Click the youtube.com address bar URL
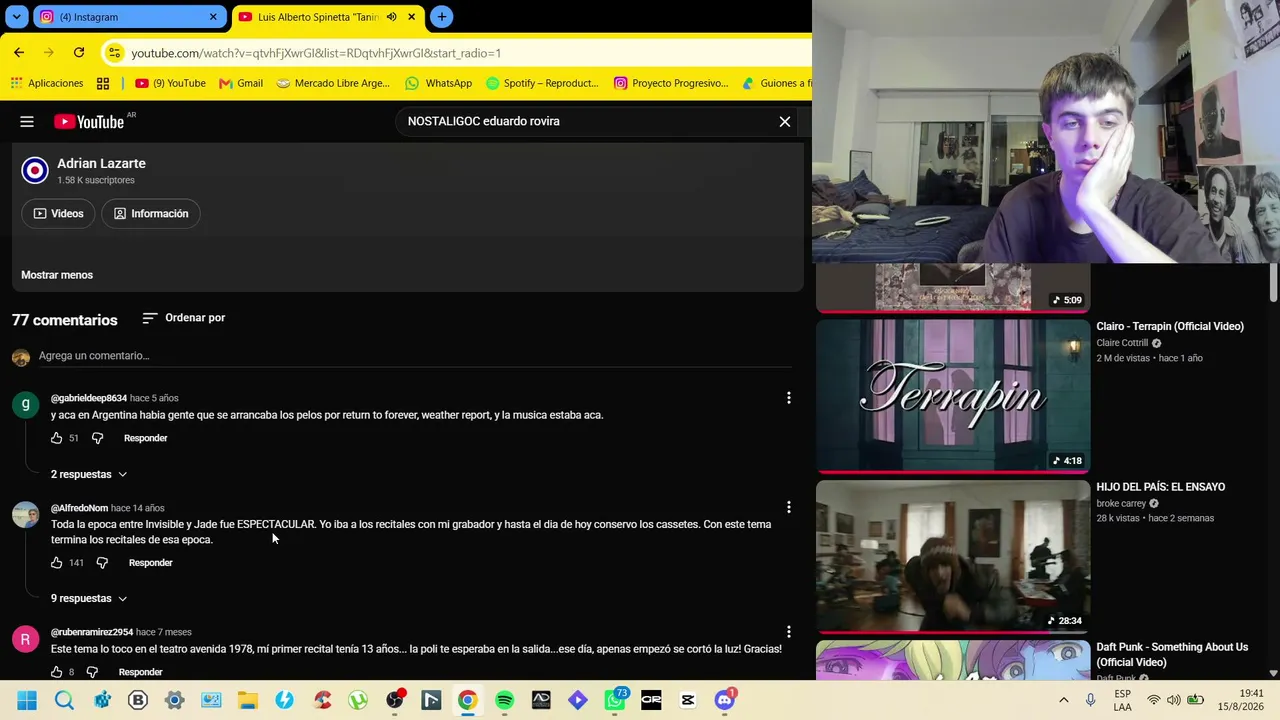The width and height of the screenshot is (1280, 720). click(x=316, y=53)
